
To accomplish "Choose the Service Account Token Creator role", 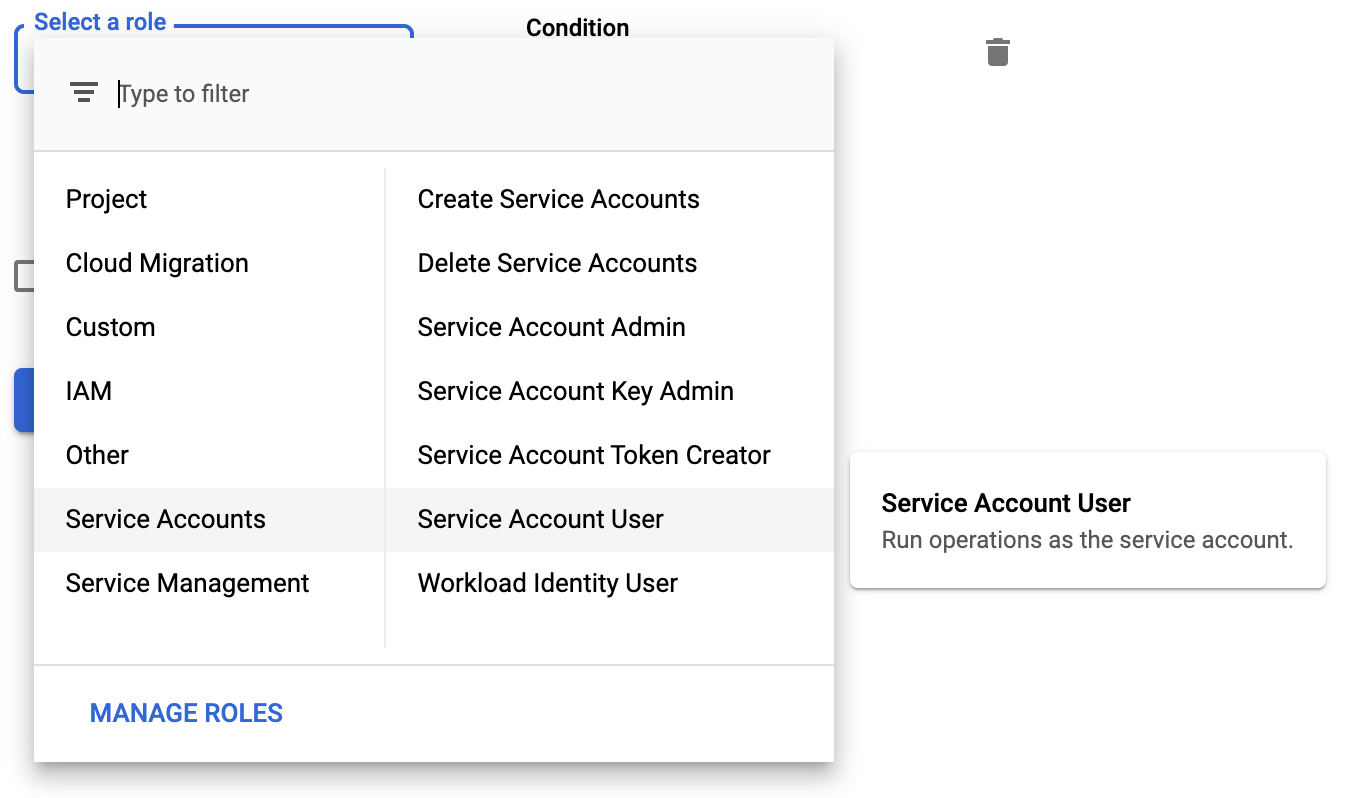I will coord(593,455).
